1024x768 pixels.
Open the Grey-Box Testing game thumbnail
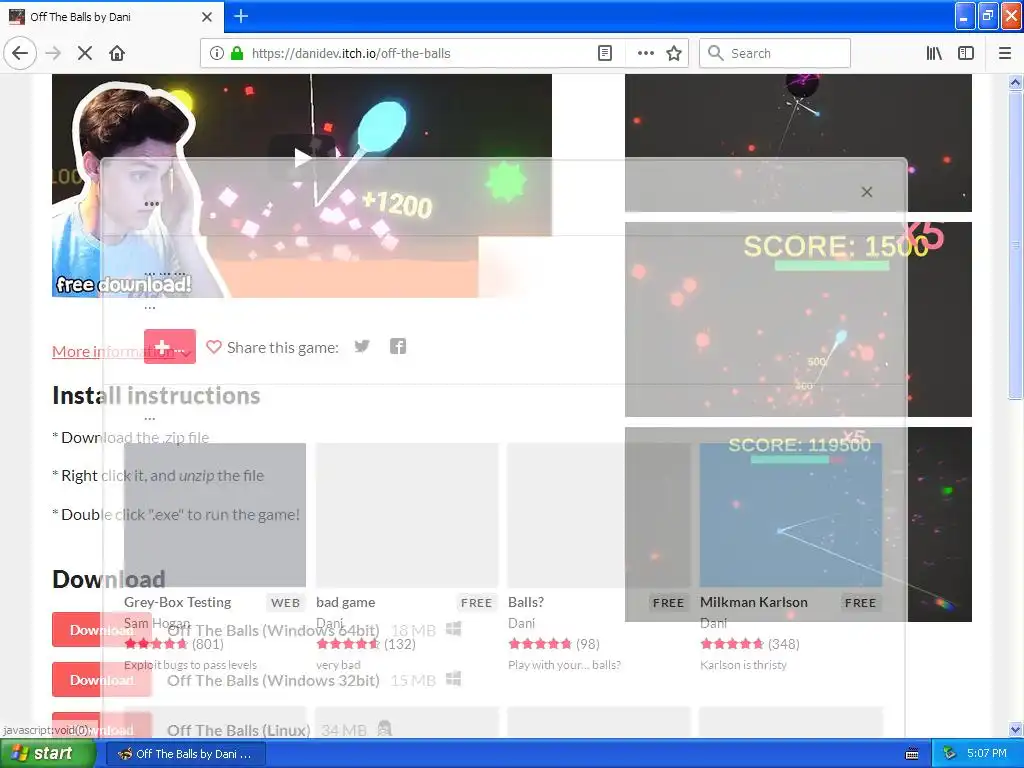(215, 515)
